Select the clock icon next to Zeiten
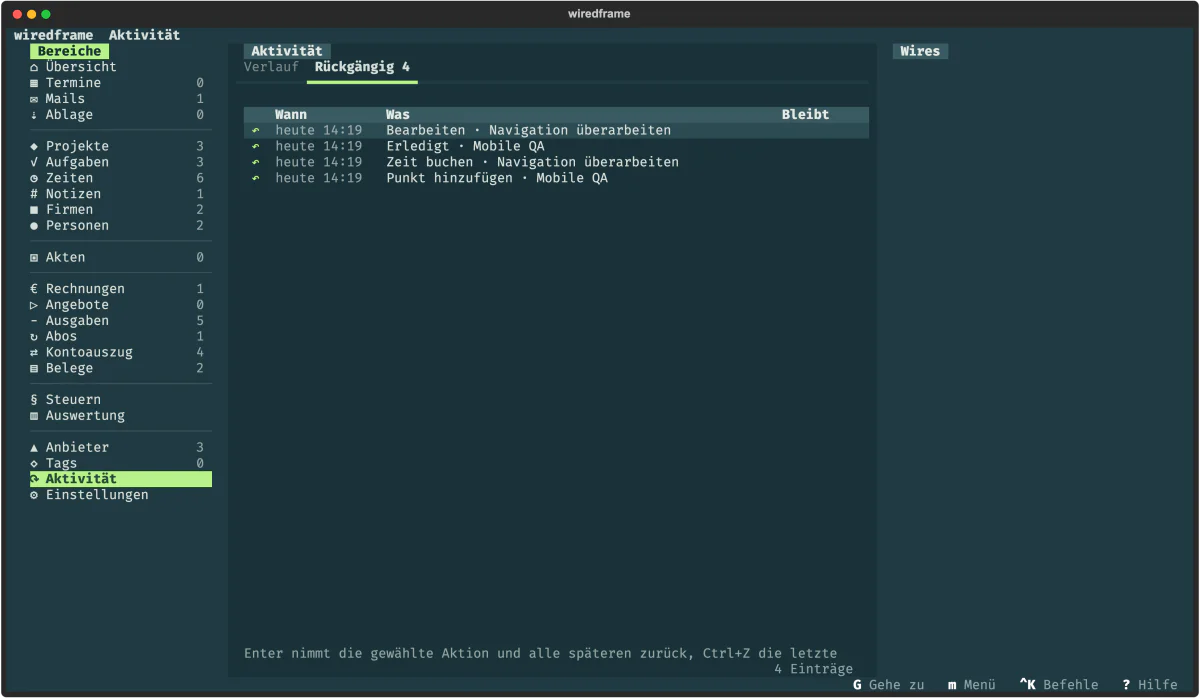1200x698 pixels. point(34,178)
